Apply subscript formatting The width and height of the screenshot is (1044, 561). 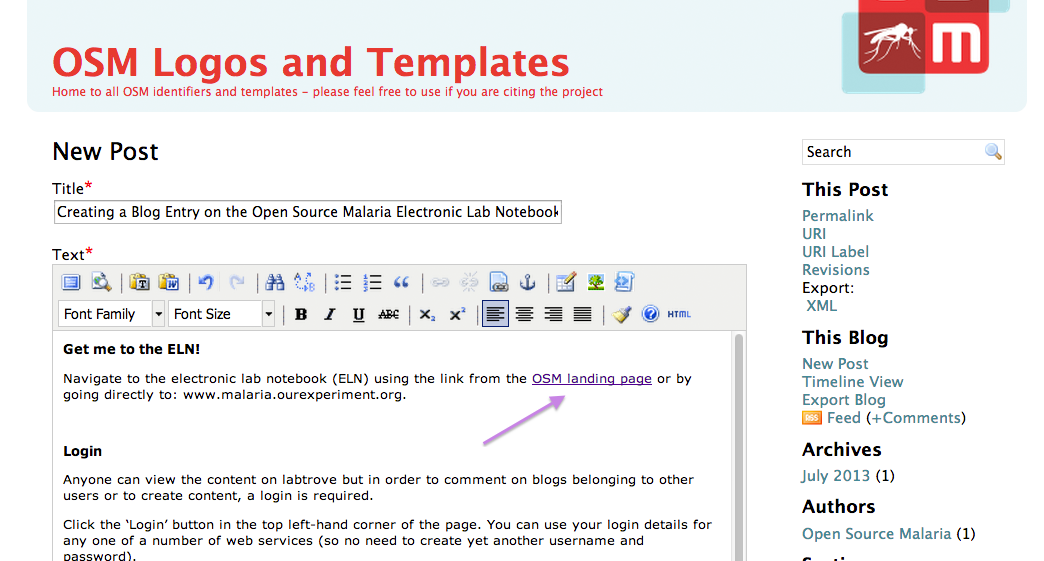427,314
